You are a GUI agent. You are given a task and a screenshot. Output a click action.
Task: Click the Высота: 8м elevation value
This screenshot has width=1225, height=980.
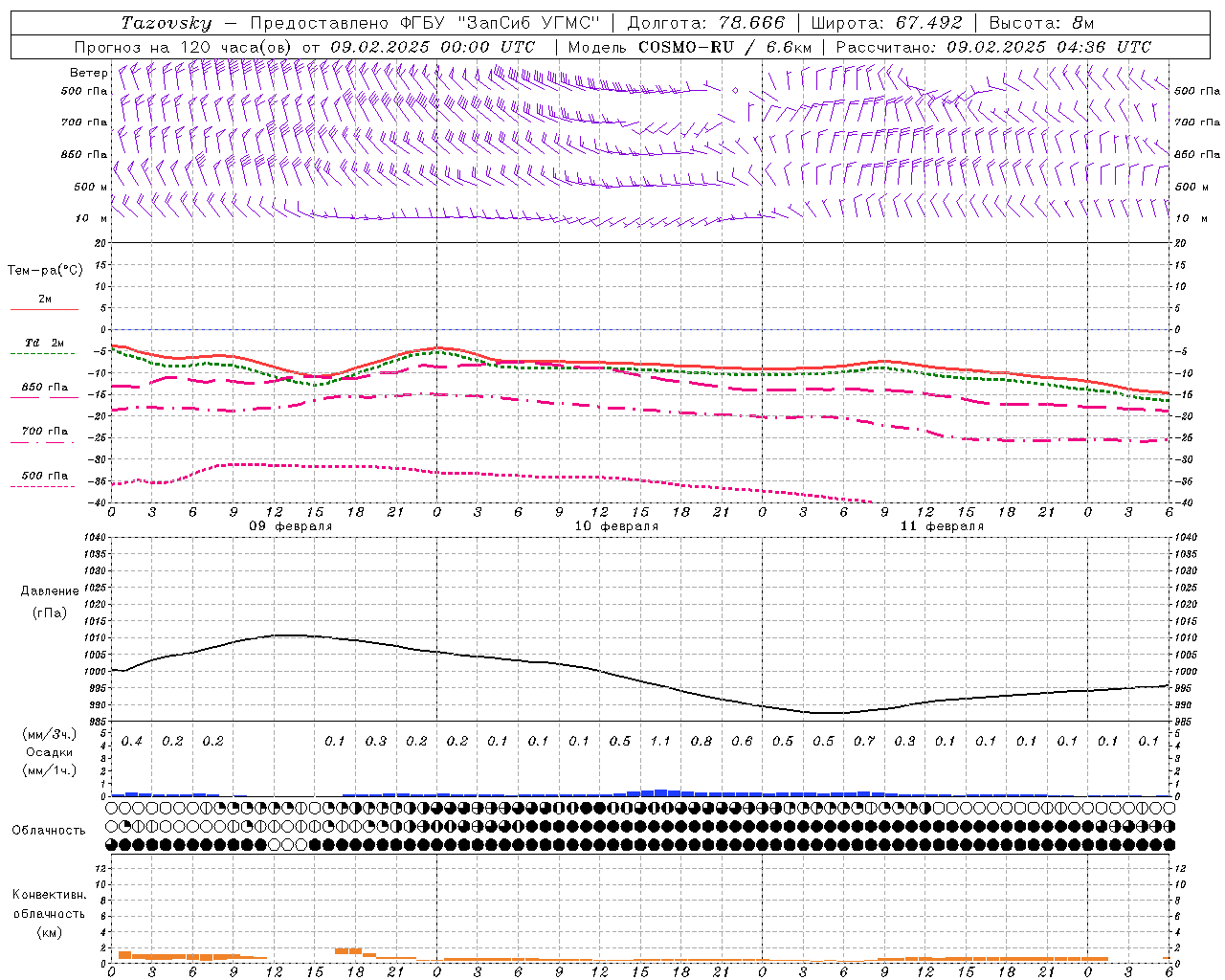click(x=1041, y=23)
